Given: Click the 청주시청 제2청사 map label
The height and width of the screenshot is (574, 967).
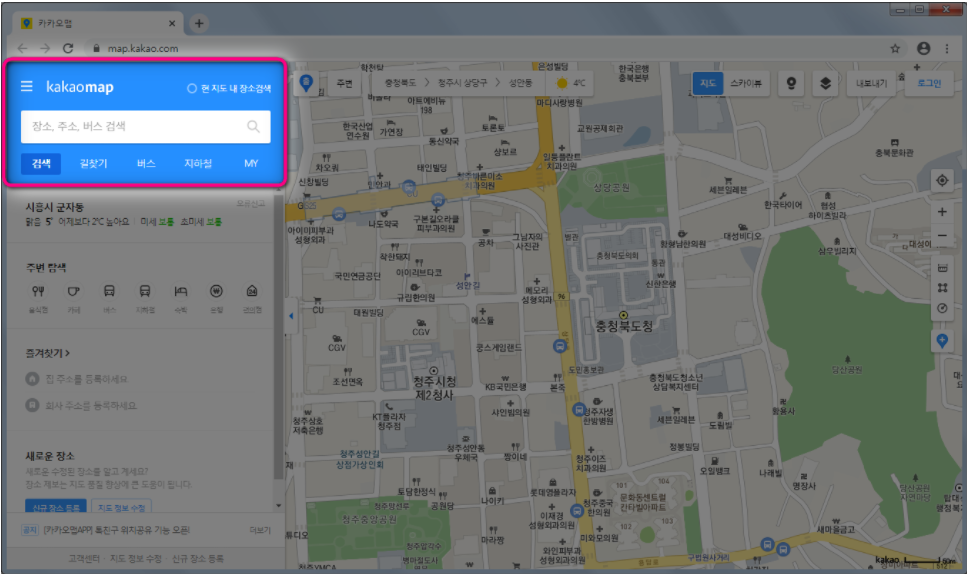Looking at the screenshot, I should [x=435, y=388].
